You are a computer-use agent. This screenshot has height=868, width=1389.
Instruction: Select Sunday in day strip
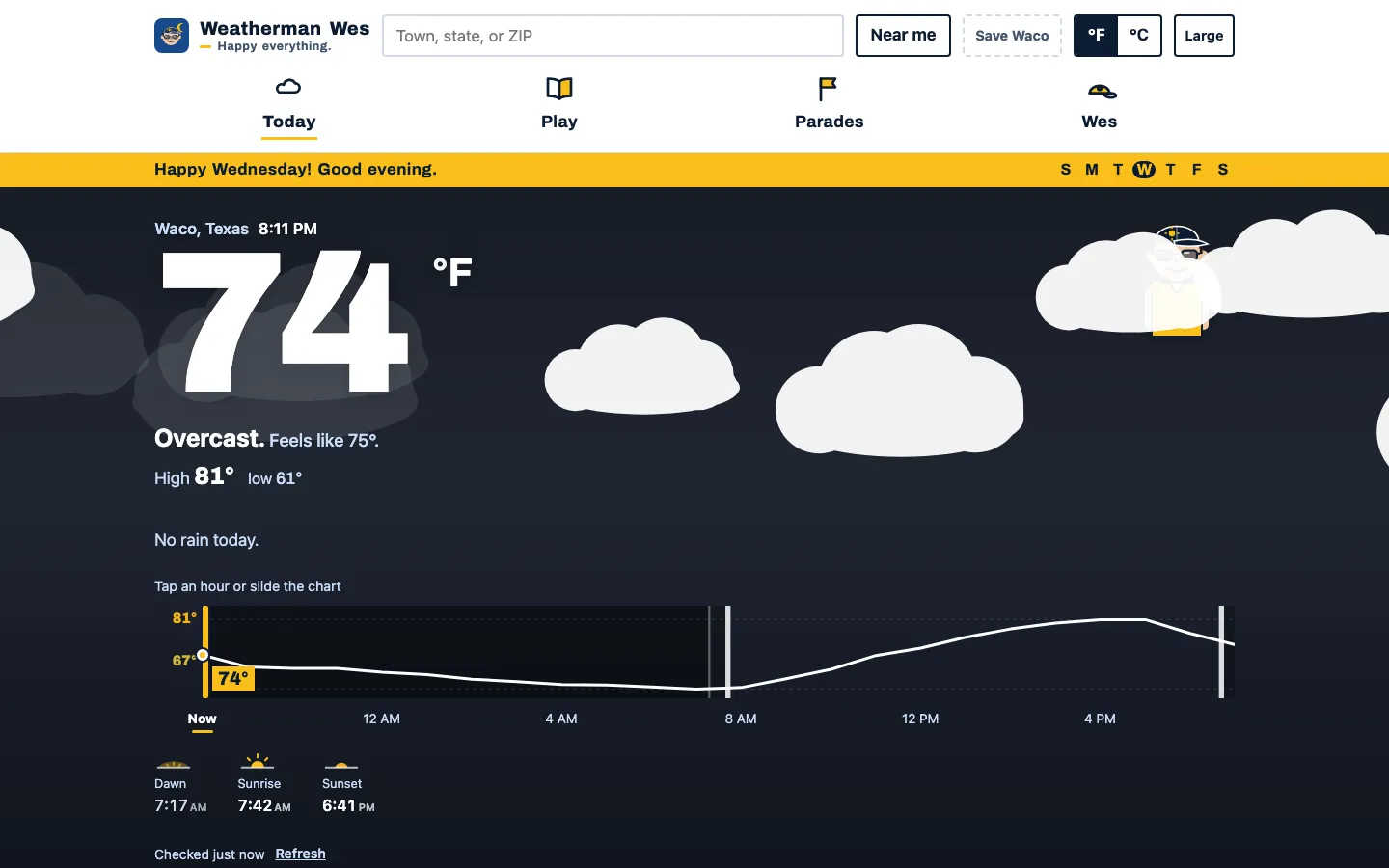point(1066,170)
